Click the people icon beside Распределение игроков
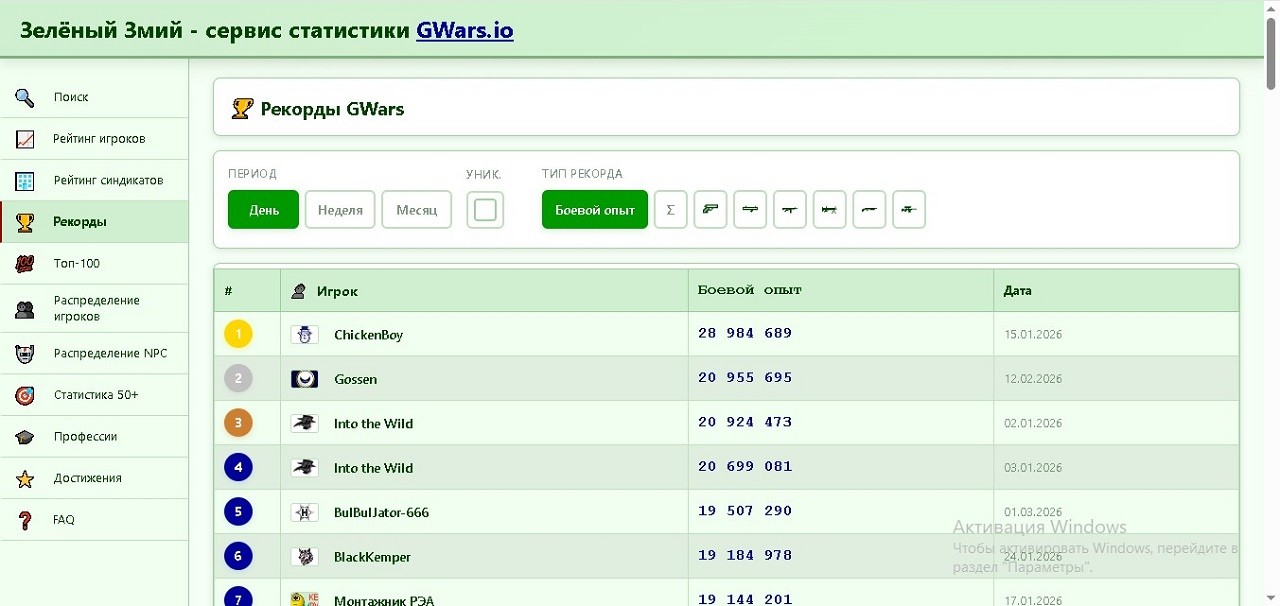Viewport: 1280px width, 606px height. 25,309
